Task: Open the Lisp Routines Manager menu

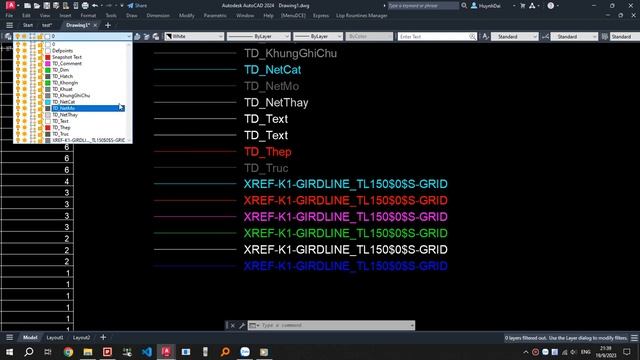Action: (x=362, y=16)
